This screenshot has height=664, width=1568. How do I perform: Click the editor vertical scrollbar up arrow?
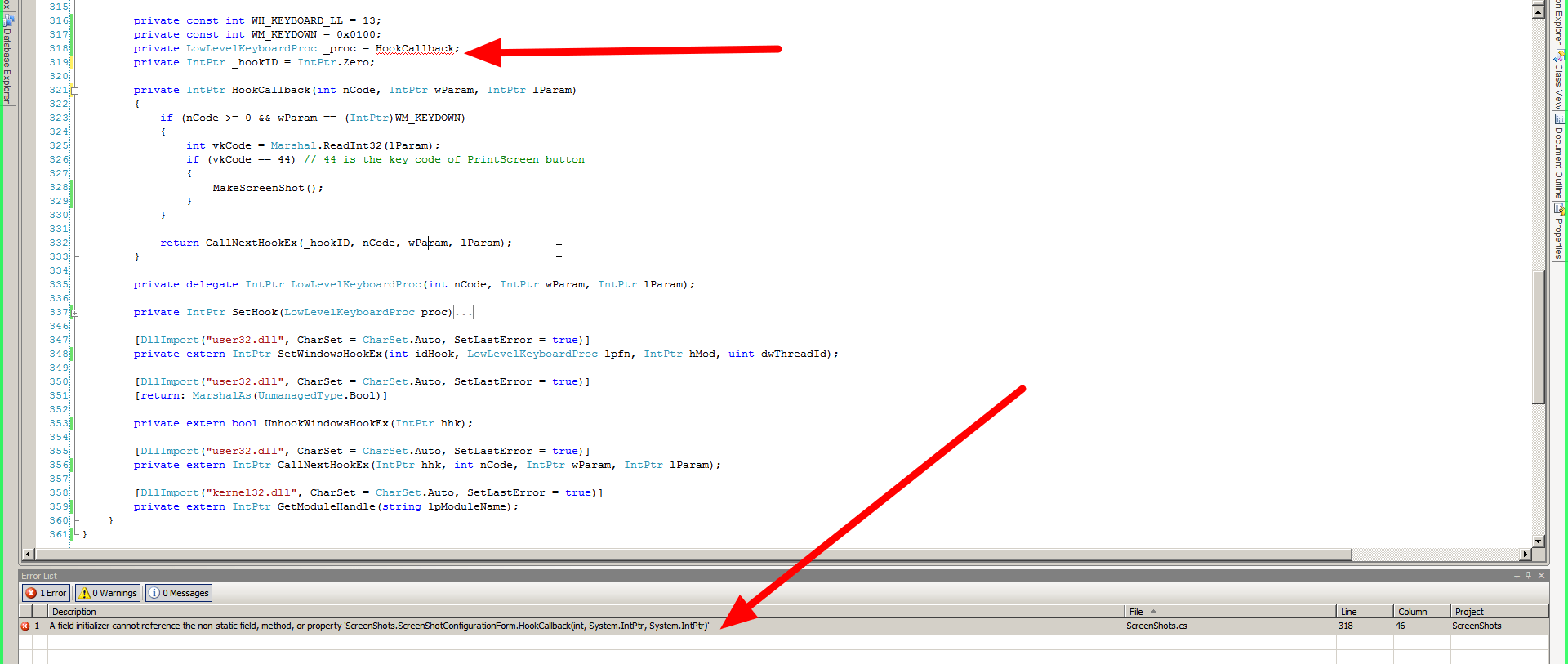(1539, 12)
